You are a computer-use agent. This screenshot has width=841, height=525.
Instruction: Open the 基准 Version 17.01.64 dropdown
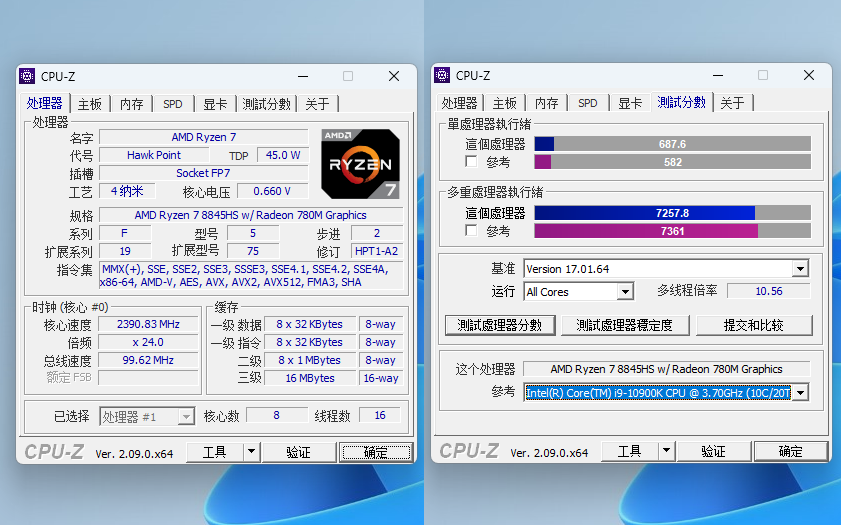click(x=800, y=269)
